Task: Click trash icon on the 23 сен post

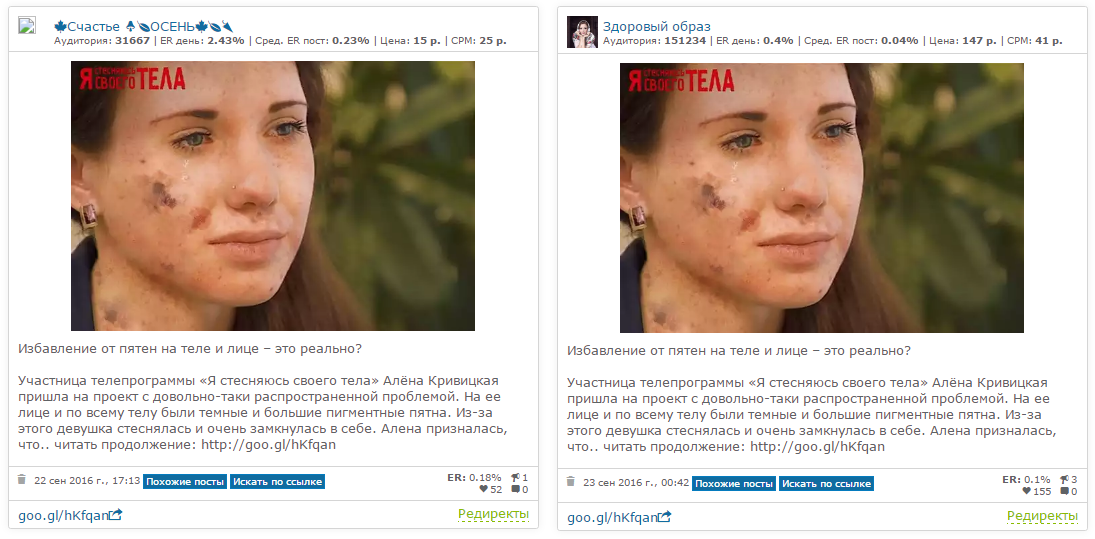Action: [x=571, y=482]
